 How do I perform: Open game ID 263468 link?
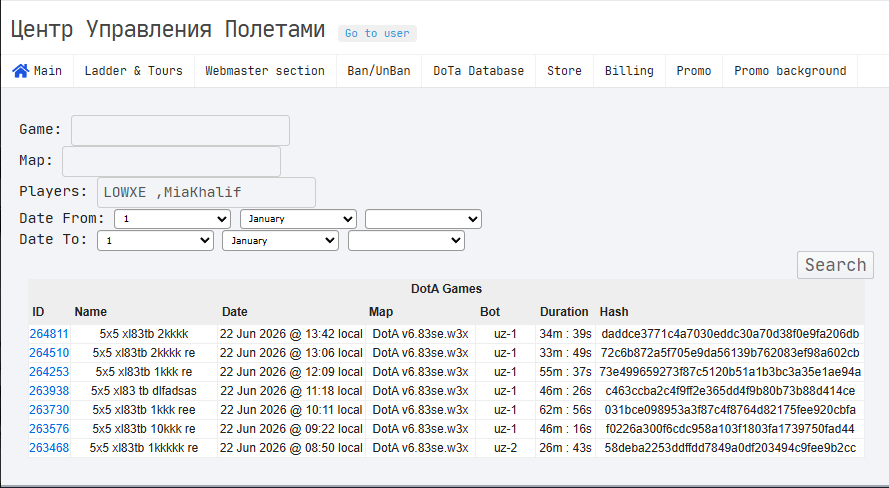pos(49,448)
